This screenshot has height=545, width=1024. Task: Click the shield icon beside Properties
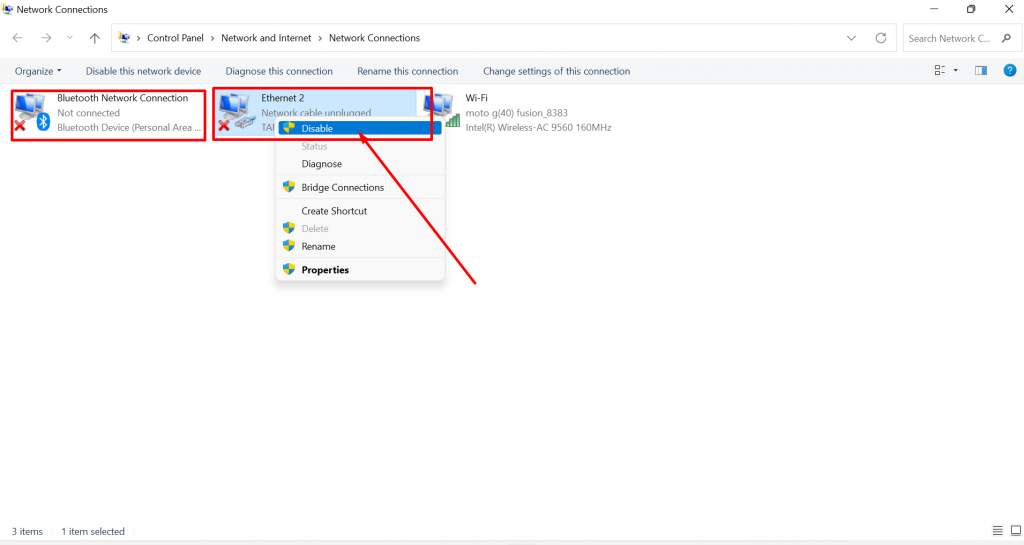pos(289,269)
